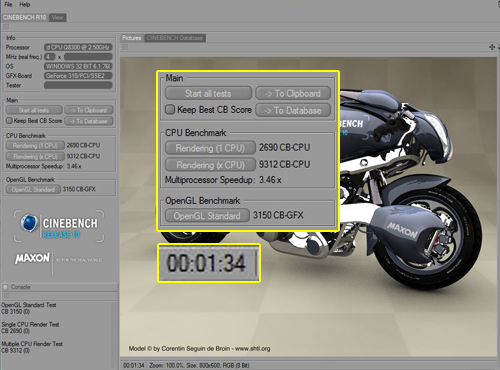Click the move-view cross arrows icon

pyautogui.click(x=492, y=47)
